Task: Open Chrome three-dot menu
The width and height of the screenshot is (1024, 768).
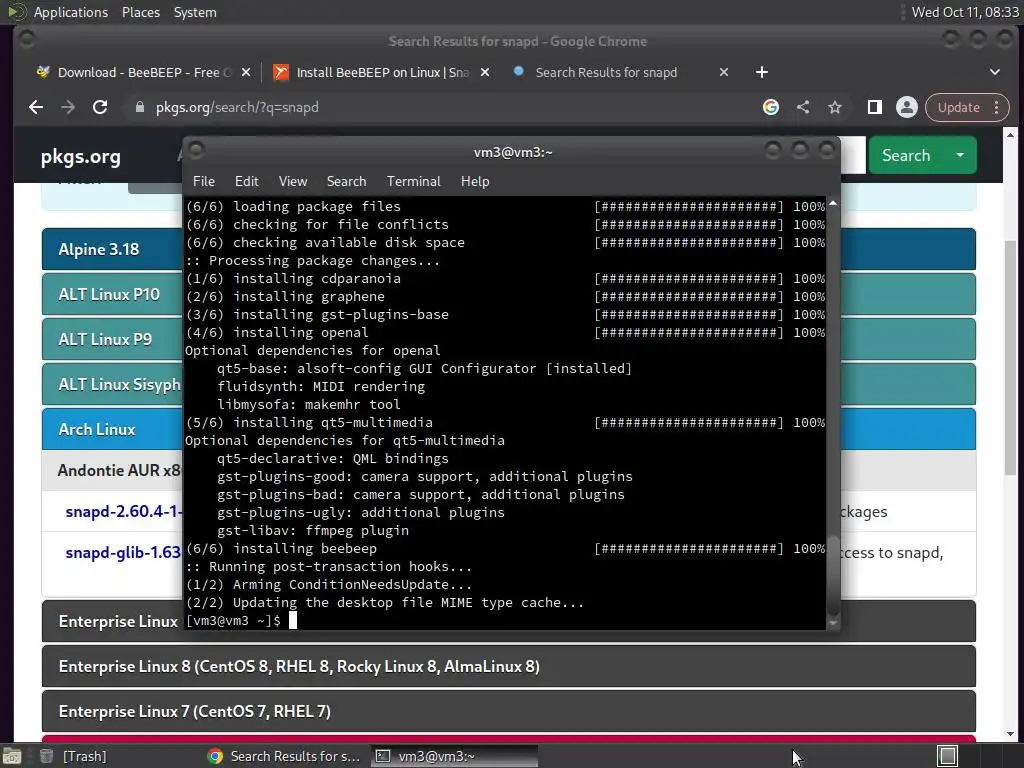Action: click(997, 107)
